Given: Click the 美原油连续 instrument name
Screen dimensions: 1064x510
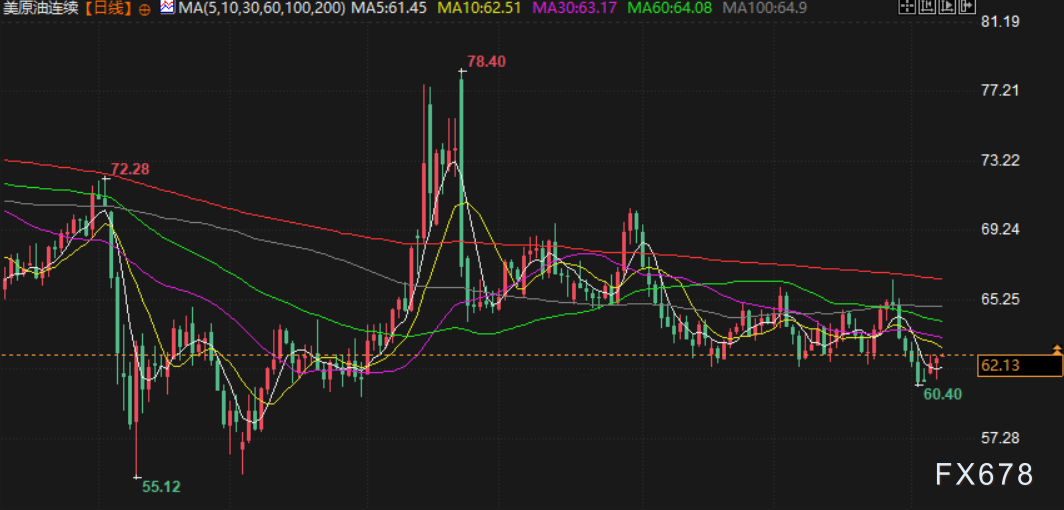Looking at the screenshot, I should (41, 9).
